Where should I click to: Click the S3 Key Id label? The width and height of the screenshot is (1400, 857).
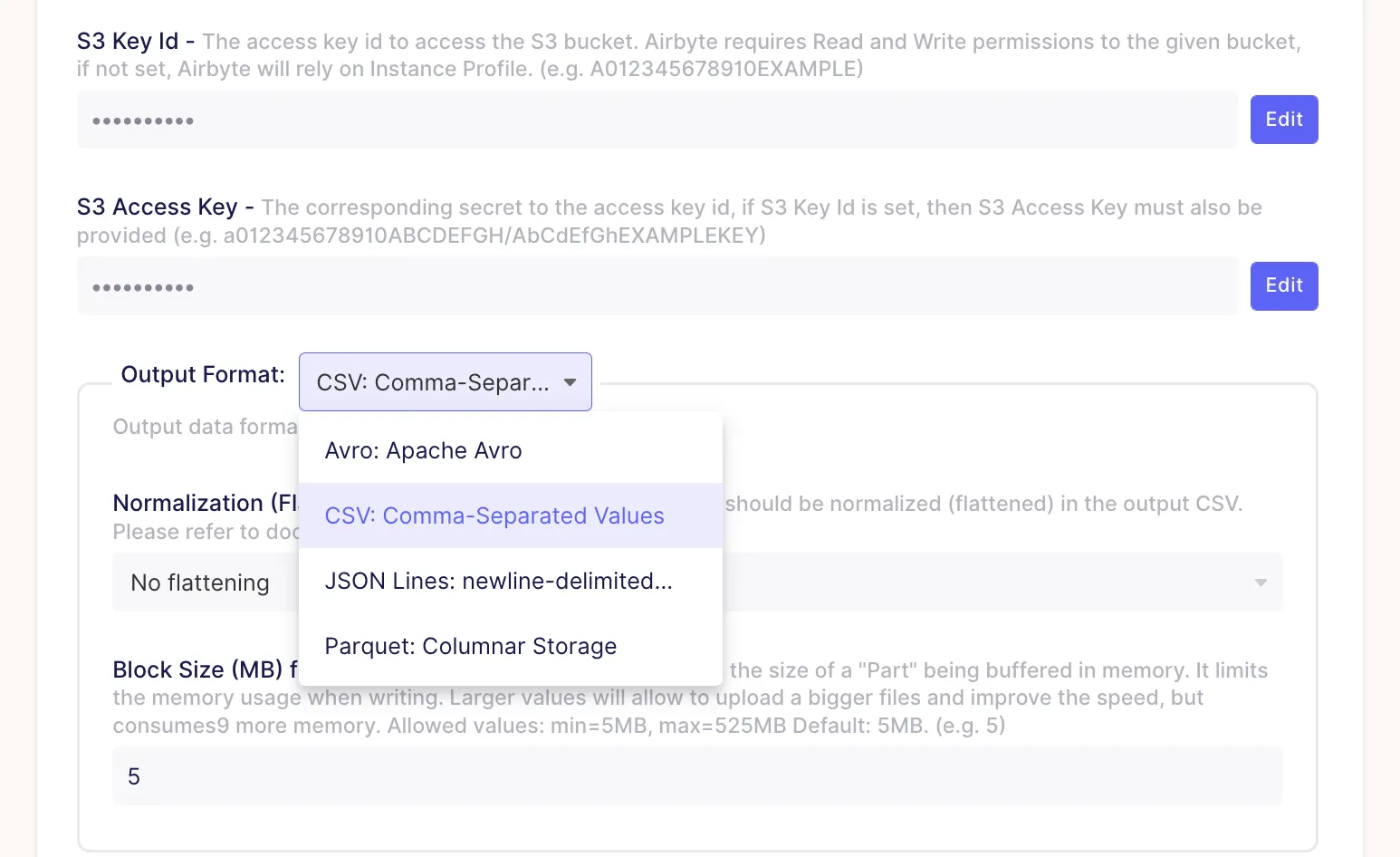tap(128, 42)
